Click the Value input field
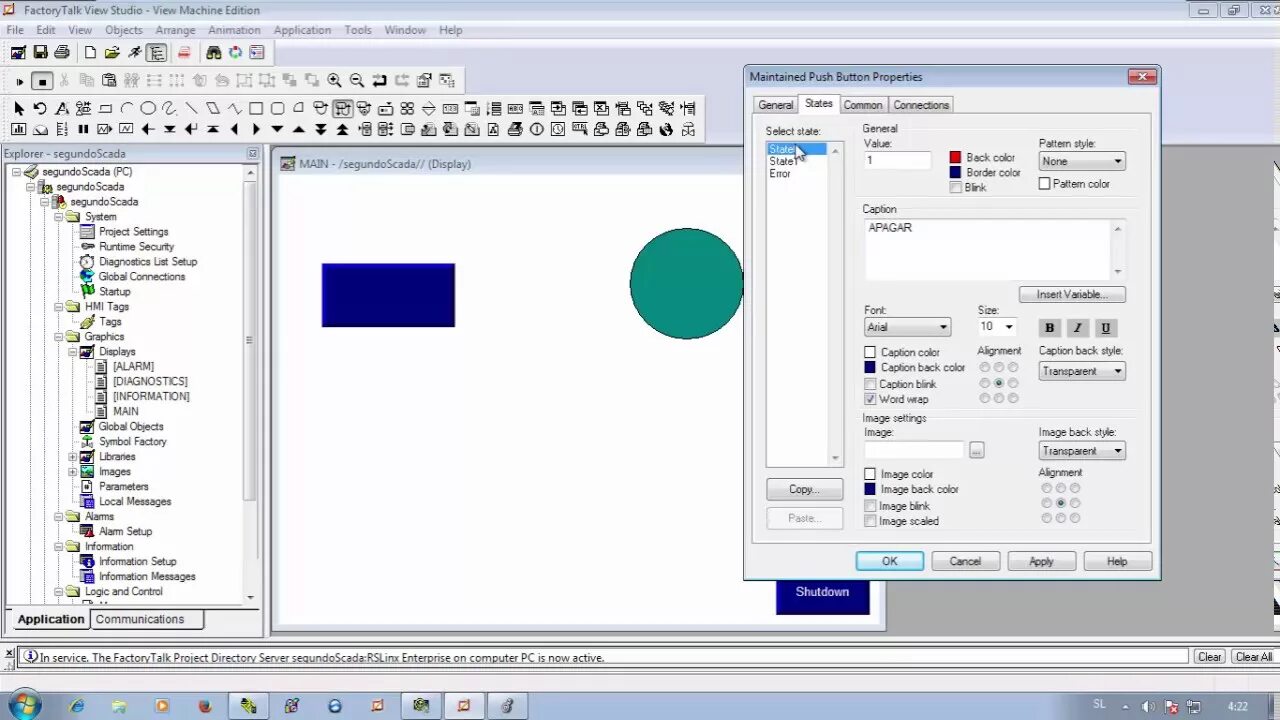This screenshot has width=1280, height=720. (x=897, y=160)
